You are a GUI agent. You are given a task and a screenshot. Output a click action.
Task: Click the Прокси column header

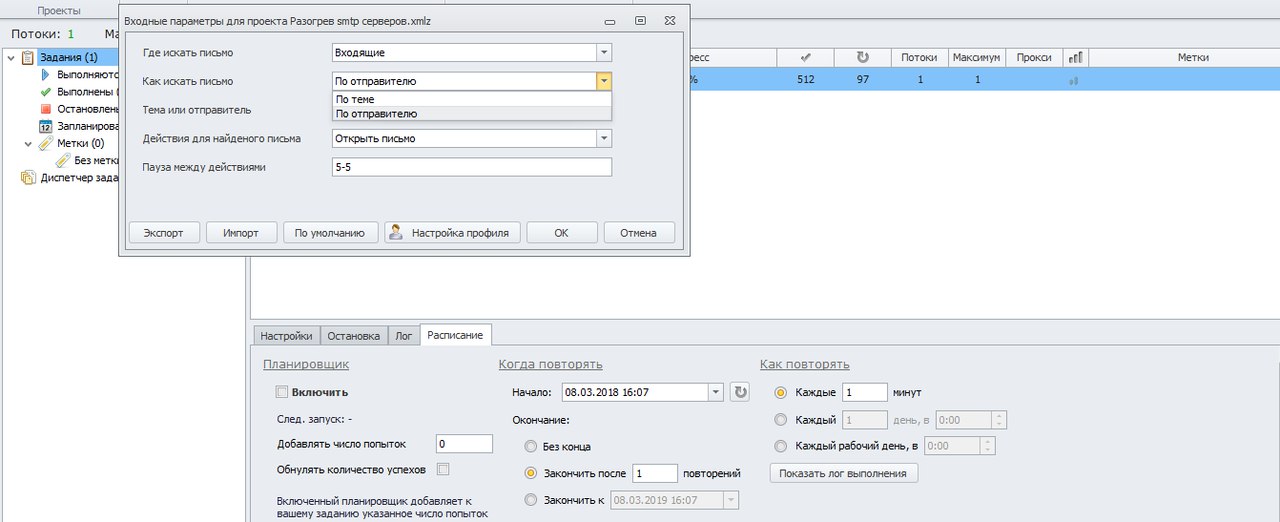tap(1034, 58)
